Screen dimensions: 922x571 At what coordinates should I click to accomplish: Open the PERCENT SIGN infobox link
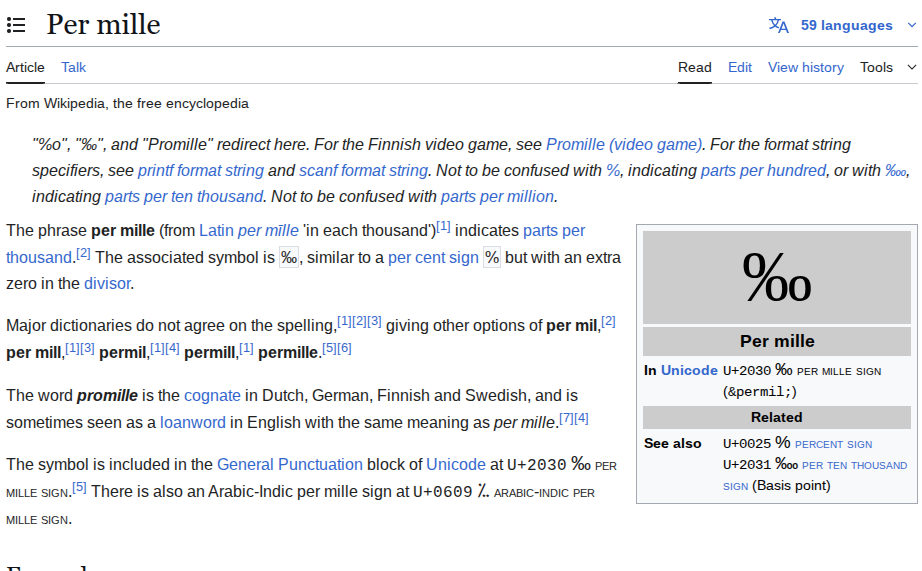click(833, 445)
